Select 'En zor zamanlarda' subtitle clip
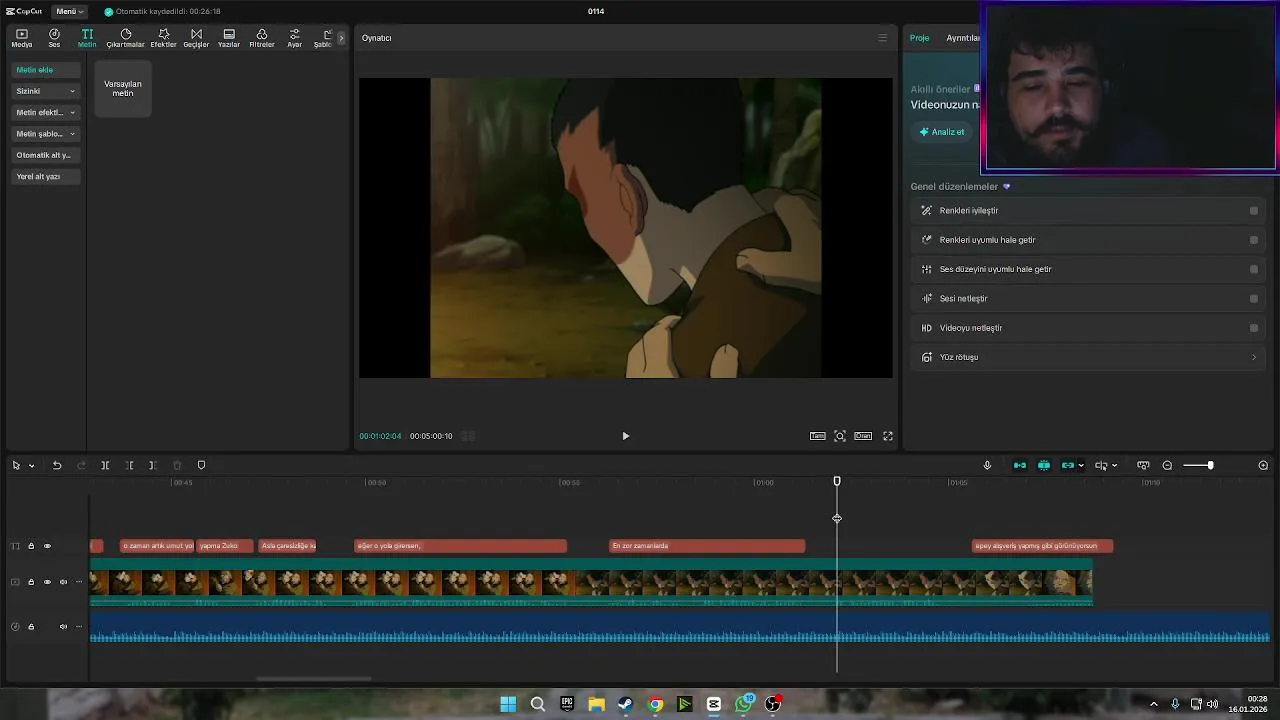The image size is (1280, 720). (707, 546)
